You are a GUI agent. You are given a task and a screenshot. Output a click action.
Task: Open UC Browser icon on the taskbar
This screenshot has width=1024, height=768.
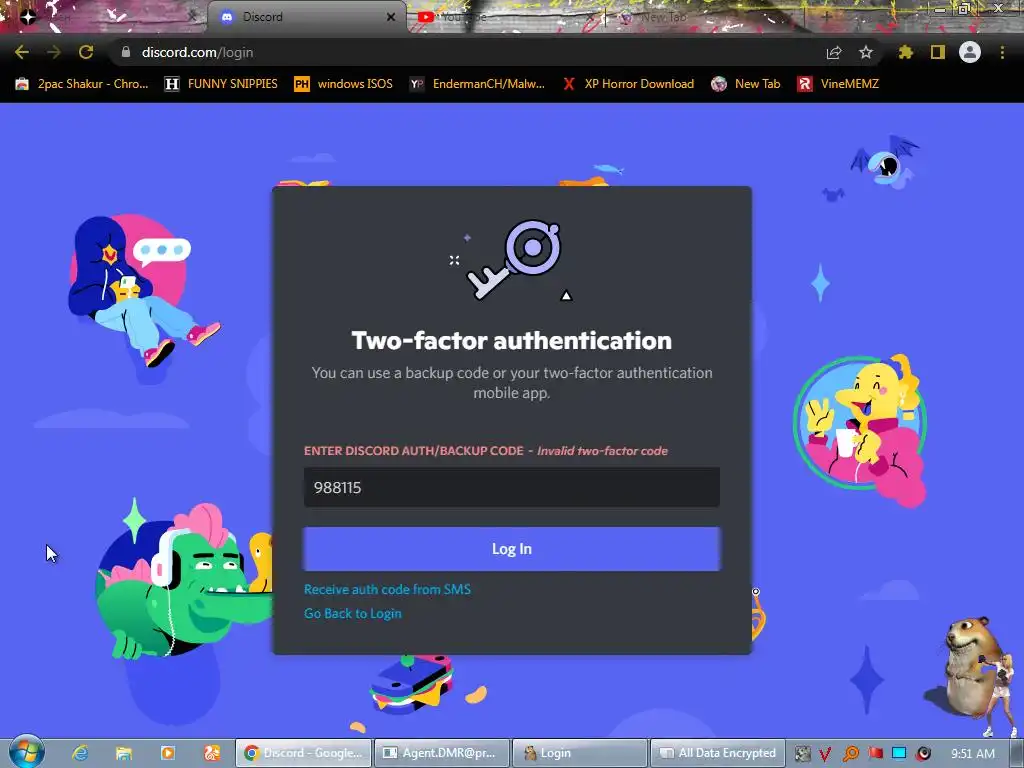212,753
